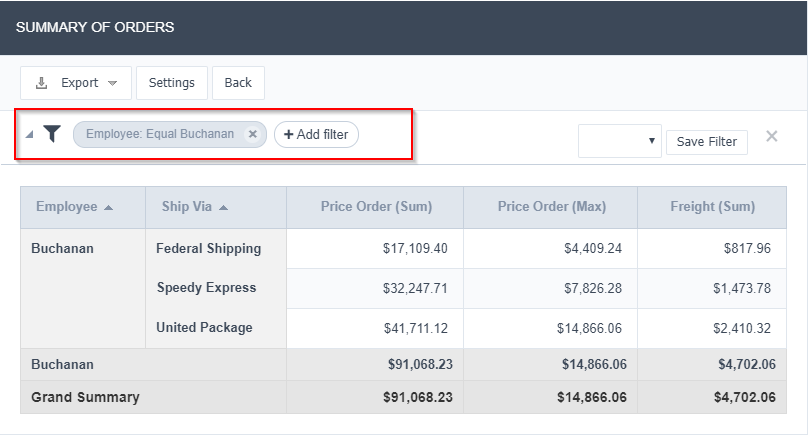Screen dimensions: 809x441
Task: Click the Export download icon
Action: (42, 83)
